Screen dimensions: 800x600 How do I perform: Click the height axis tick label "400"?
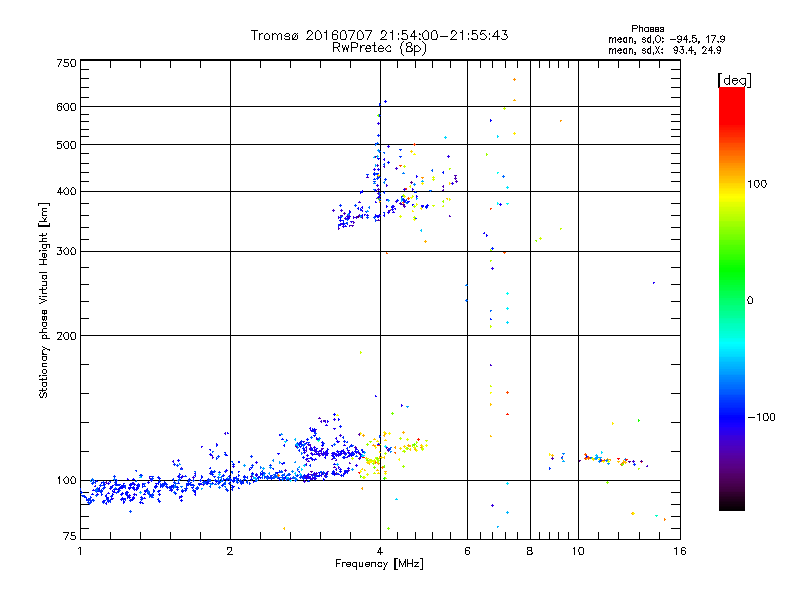click(x=67, y=192)
